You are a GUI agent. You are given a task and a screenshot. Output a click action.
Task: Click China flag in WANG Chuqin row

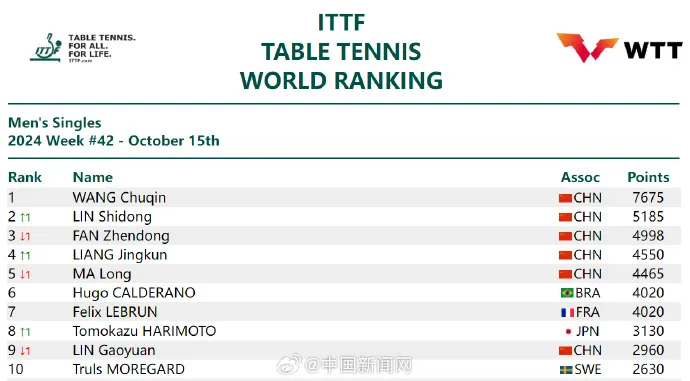point(565,198)
